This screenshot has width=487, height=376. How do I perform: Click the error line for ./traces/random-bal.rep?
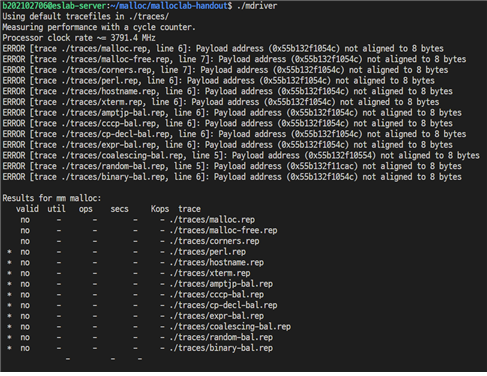click(232, 166)
